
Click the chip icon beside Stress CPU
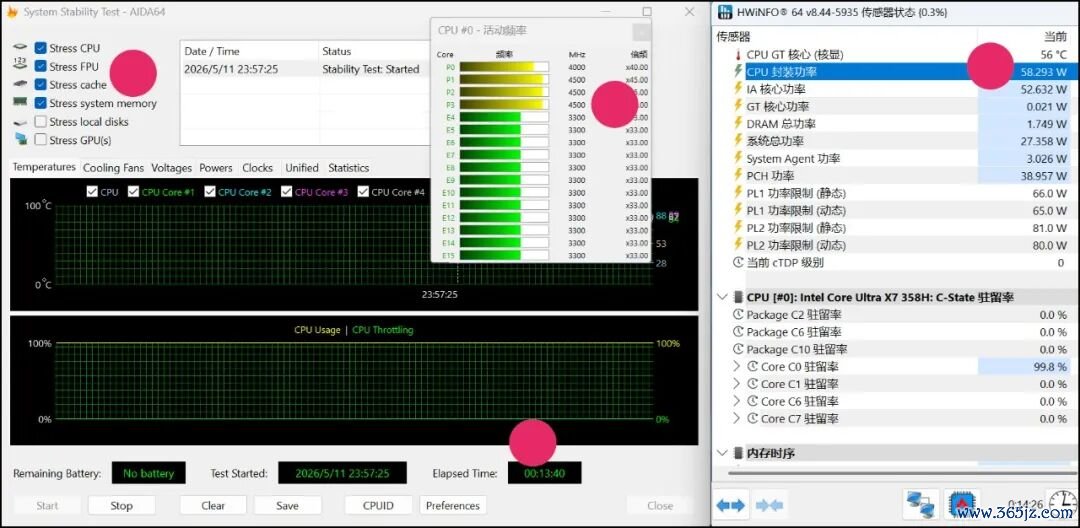pos(21,47)
